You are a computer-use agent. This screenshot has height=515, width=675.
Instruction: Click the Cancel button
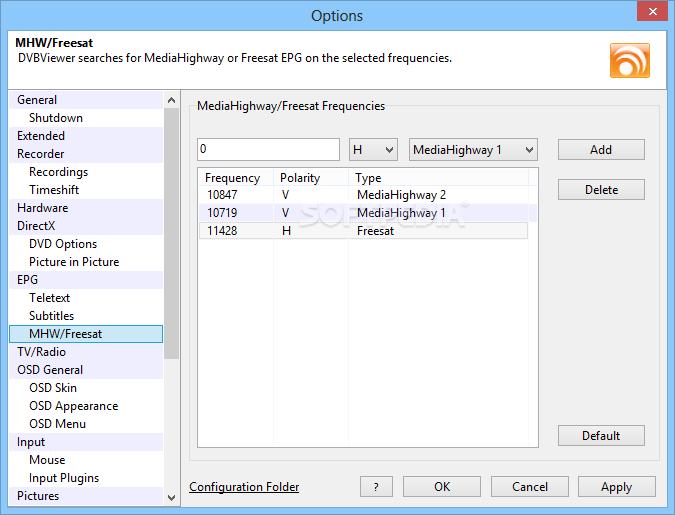529,487
